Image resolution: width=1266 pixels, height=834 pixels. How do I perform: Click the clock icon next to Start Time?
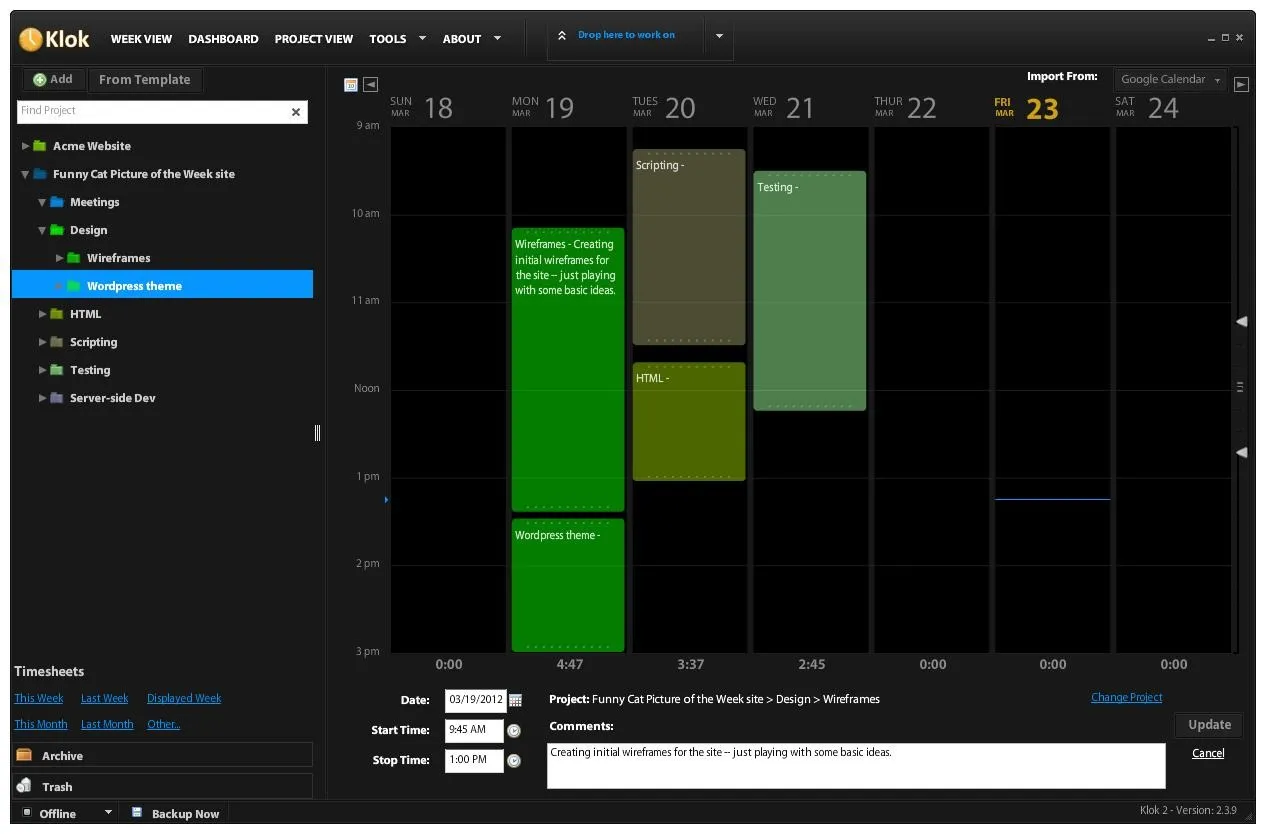pos(514,731)
